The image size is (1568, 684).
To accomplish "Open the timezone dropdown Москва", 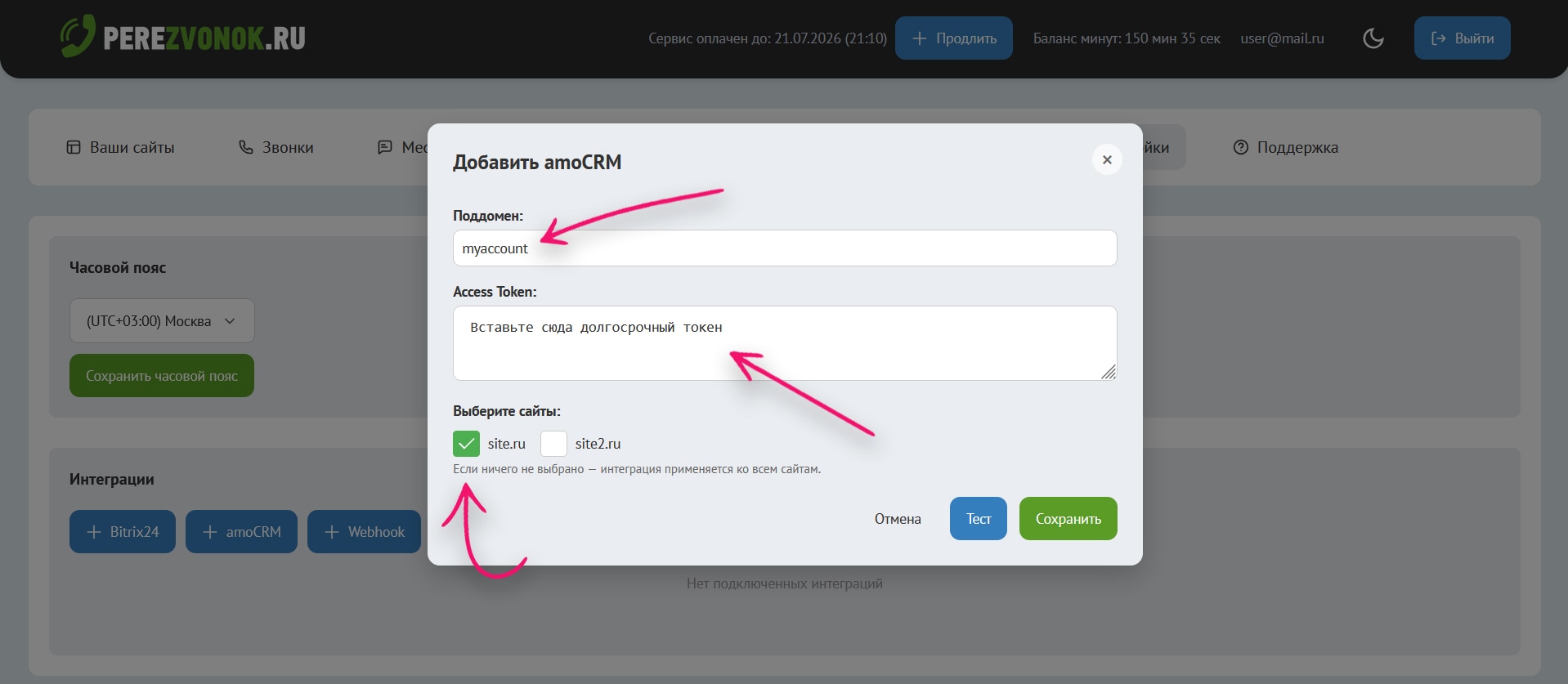I will tap(162, 321).
